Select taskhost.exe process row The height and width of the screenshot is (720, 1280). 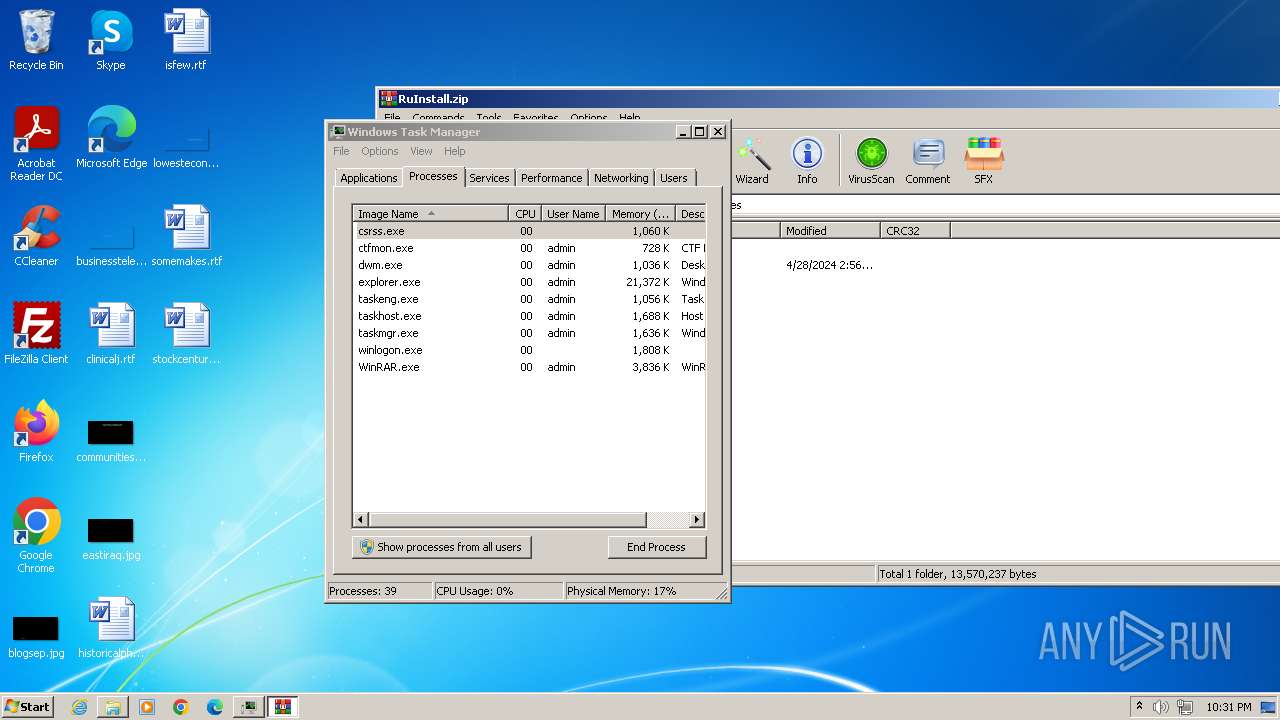click(x=529, y=316)
